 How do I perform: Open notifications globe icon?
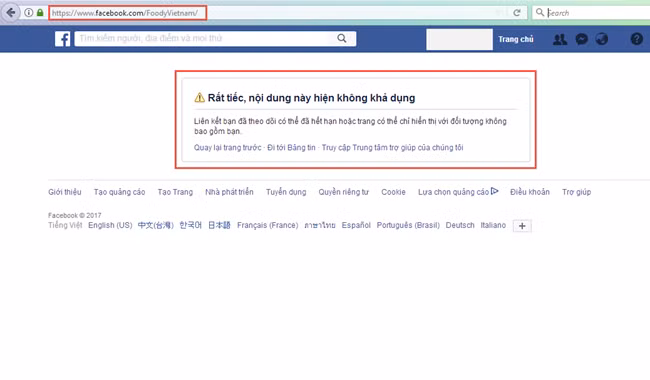[602, 39]
